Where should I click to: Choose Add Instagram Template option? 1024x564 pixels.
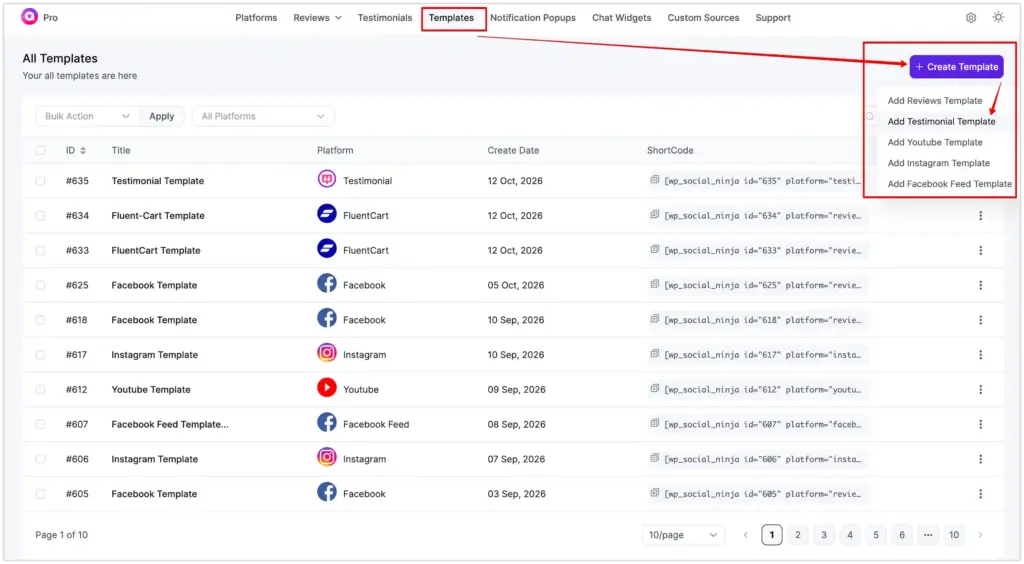(938, 163)
